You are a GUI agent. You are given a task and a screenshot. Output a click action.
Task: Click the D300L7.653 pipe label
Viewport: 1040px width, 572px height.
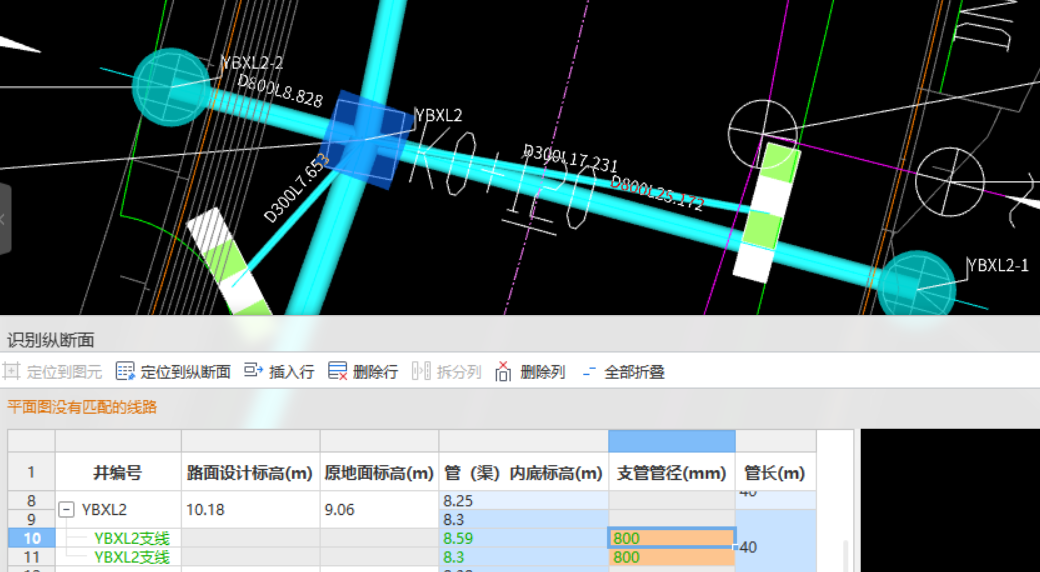296,188
